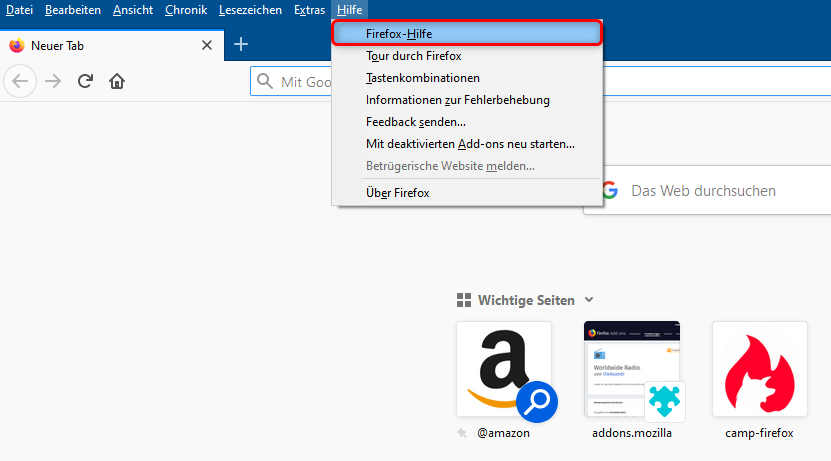Click the addons.mozilla label text
Screen dimensions: 831x461
[x=632, y=433]
